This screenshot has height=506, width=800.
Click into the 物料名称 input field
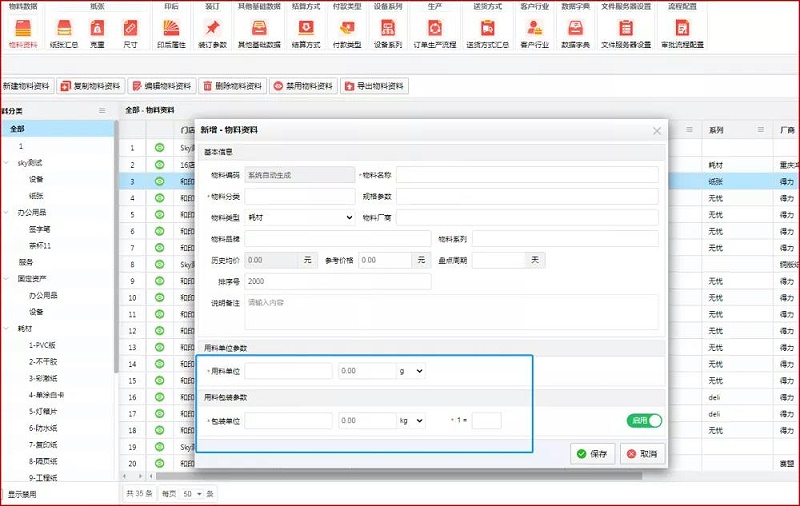point(527,175)
